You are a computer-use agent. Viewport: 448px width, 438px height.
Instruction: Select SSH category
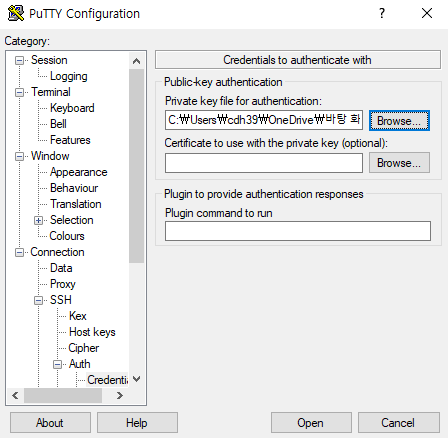point(61,300)
